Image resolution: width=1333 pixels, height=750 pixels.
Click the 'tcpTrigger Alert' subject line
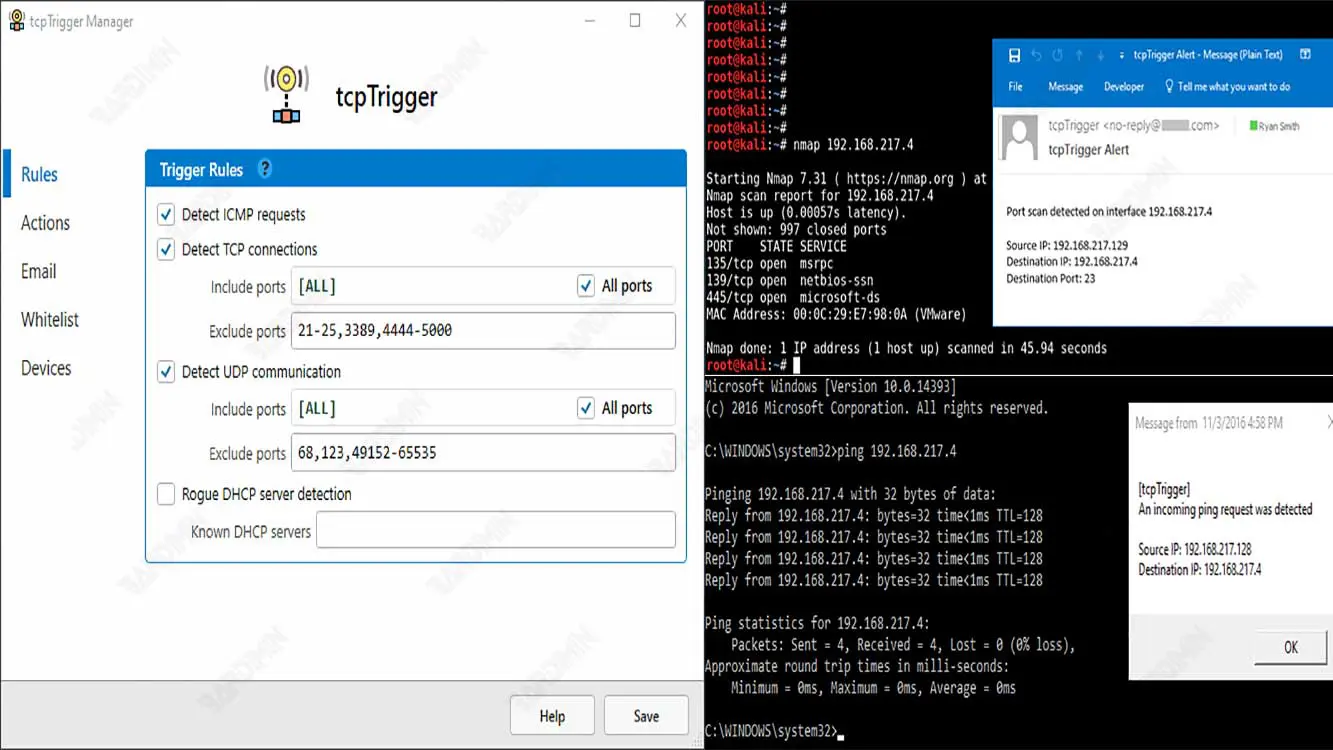1088,150
